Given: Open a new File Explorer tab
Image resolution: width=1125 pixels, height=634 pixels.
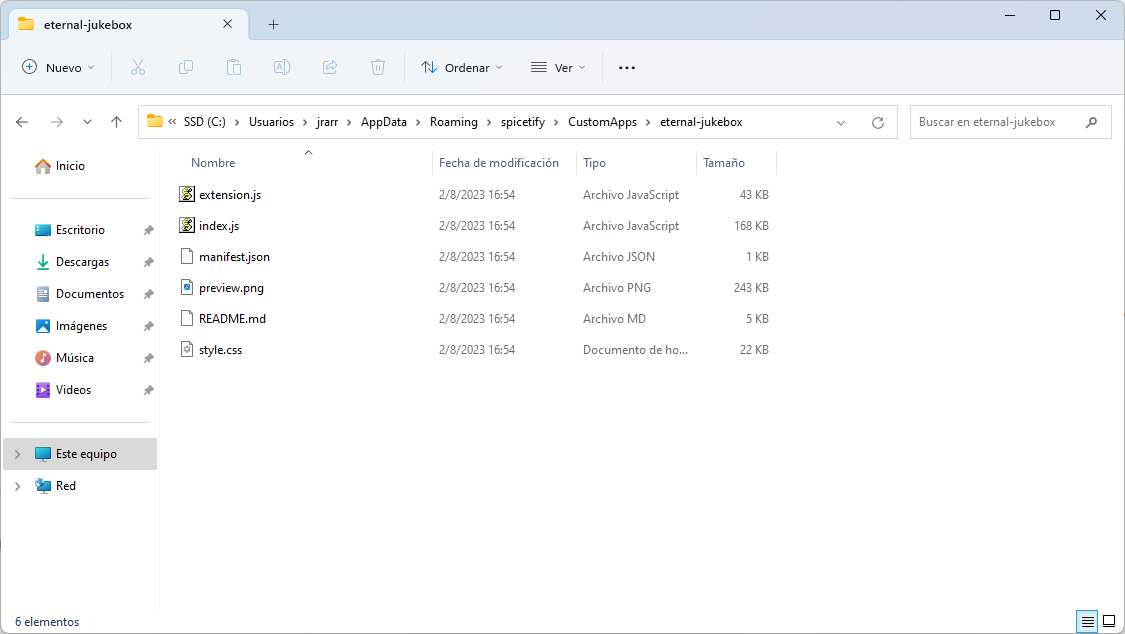Looking at the screenshot, I should [x=273, y=24].
